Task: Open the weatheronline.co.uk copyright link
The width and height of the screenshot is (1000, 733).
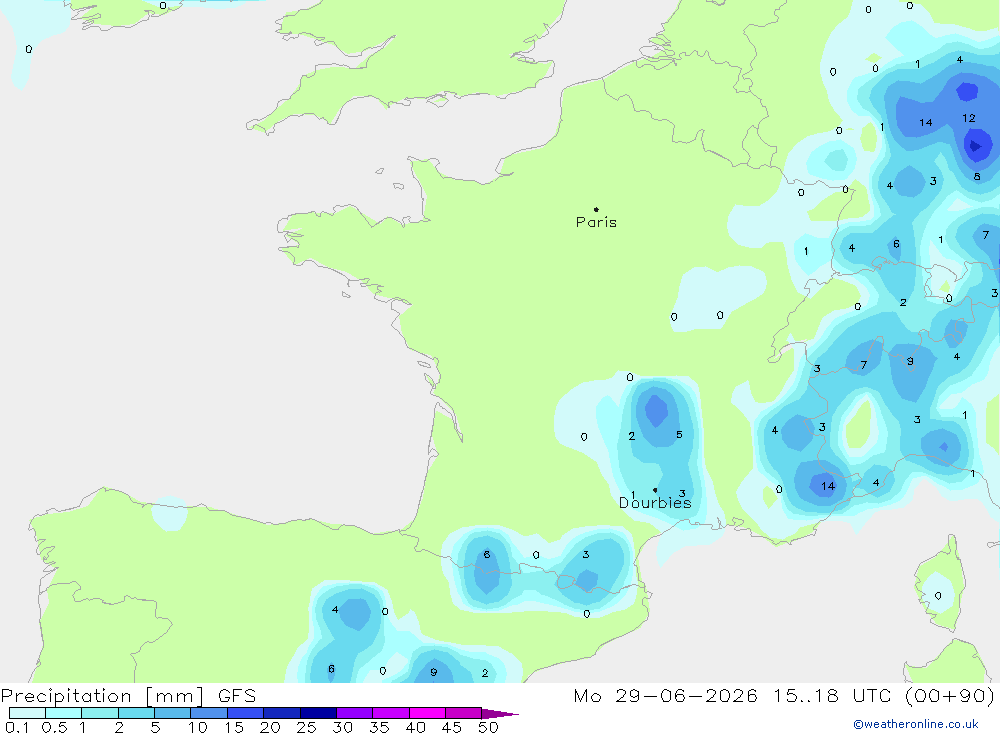Action: coord(916,724)
